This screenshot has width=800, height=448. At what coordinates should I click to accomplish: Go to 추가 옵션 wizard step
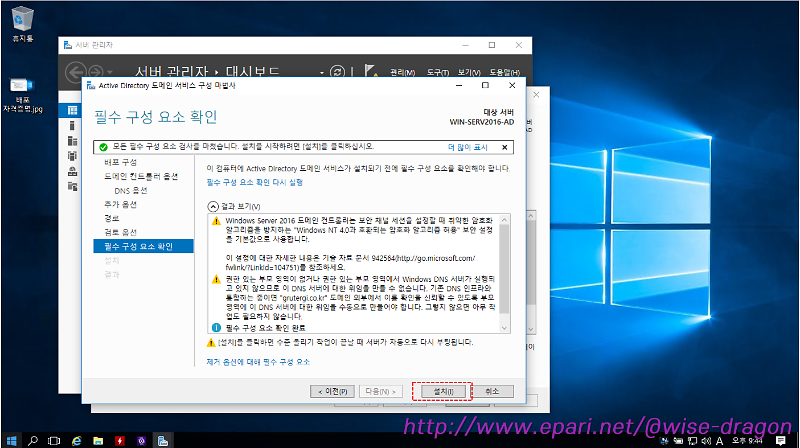(120, 205)
